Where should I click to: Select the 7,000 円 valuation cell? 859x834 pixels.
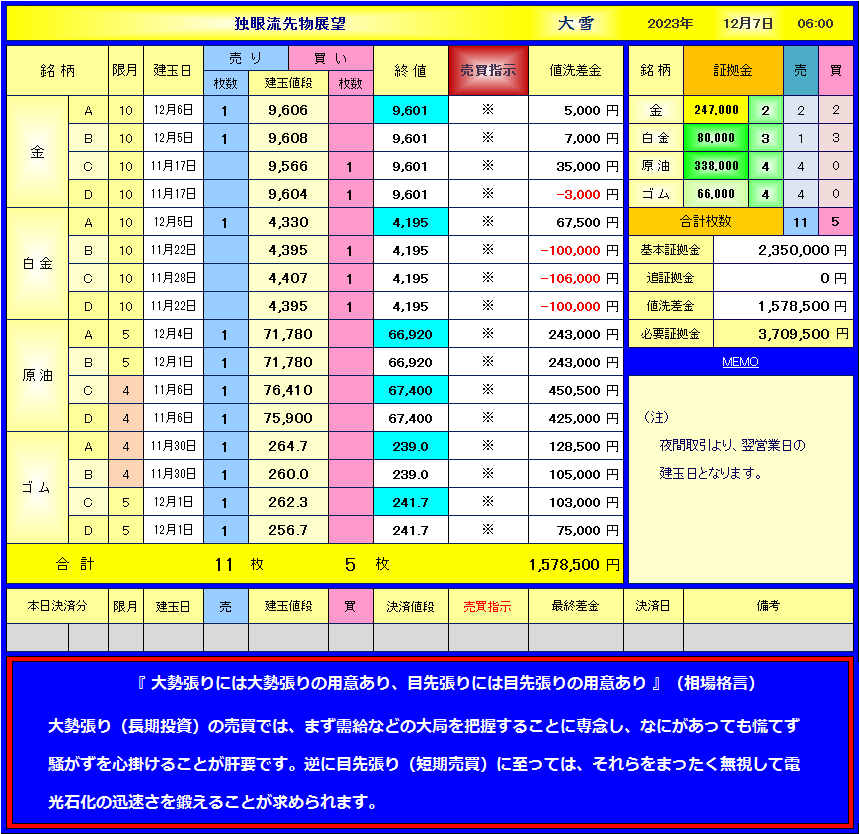(x=576, y=138)
